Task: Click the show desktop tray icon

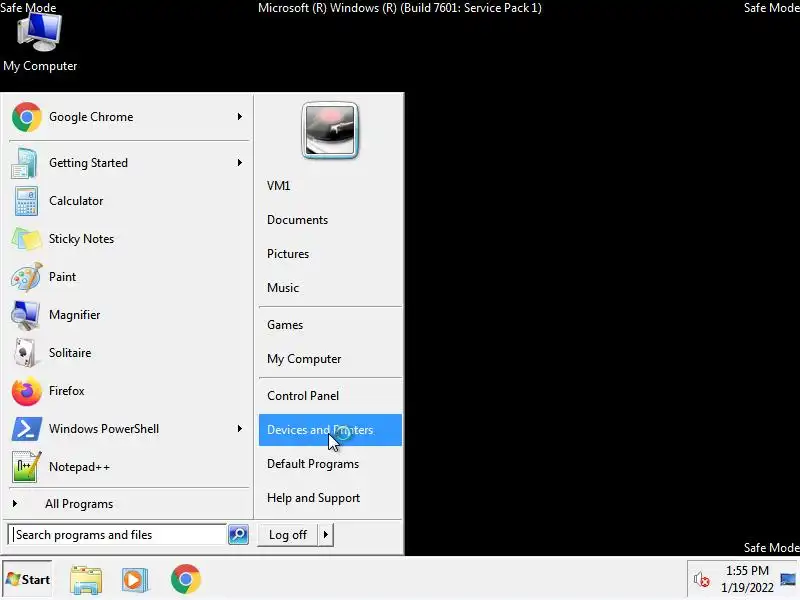Action: pos(788,580)
